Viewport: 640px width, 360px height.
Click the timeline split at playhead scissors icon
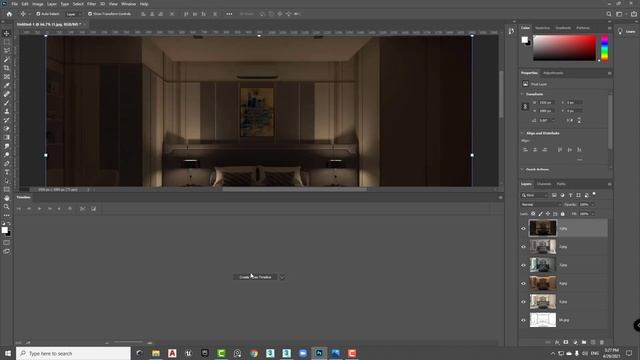click(x=82, y=209)
